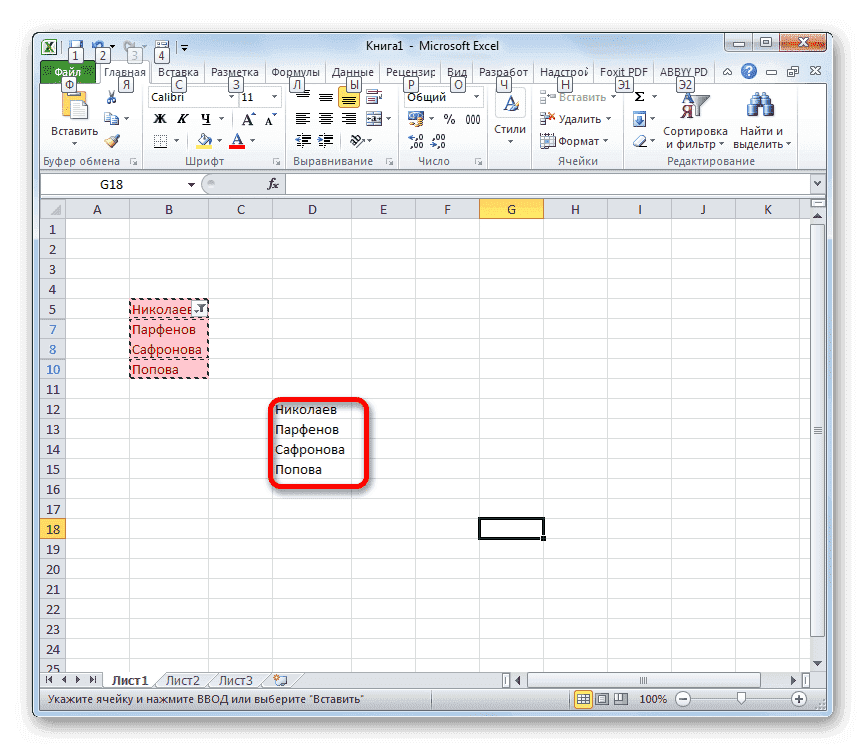Image resolution: width=866 pixels, height=750 pixels.
Task: Click the Copy icon under Вставить
Action: coord(109,118)
